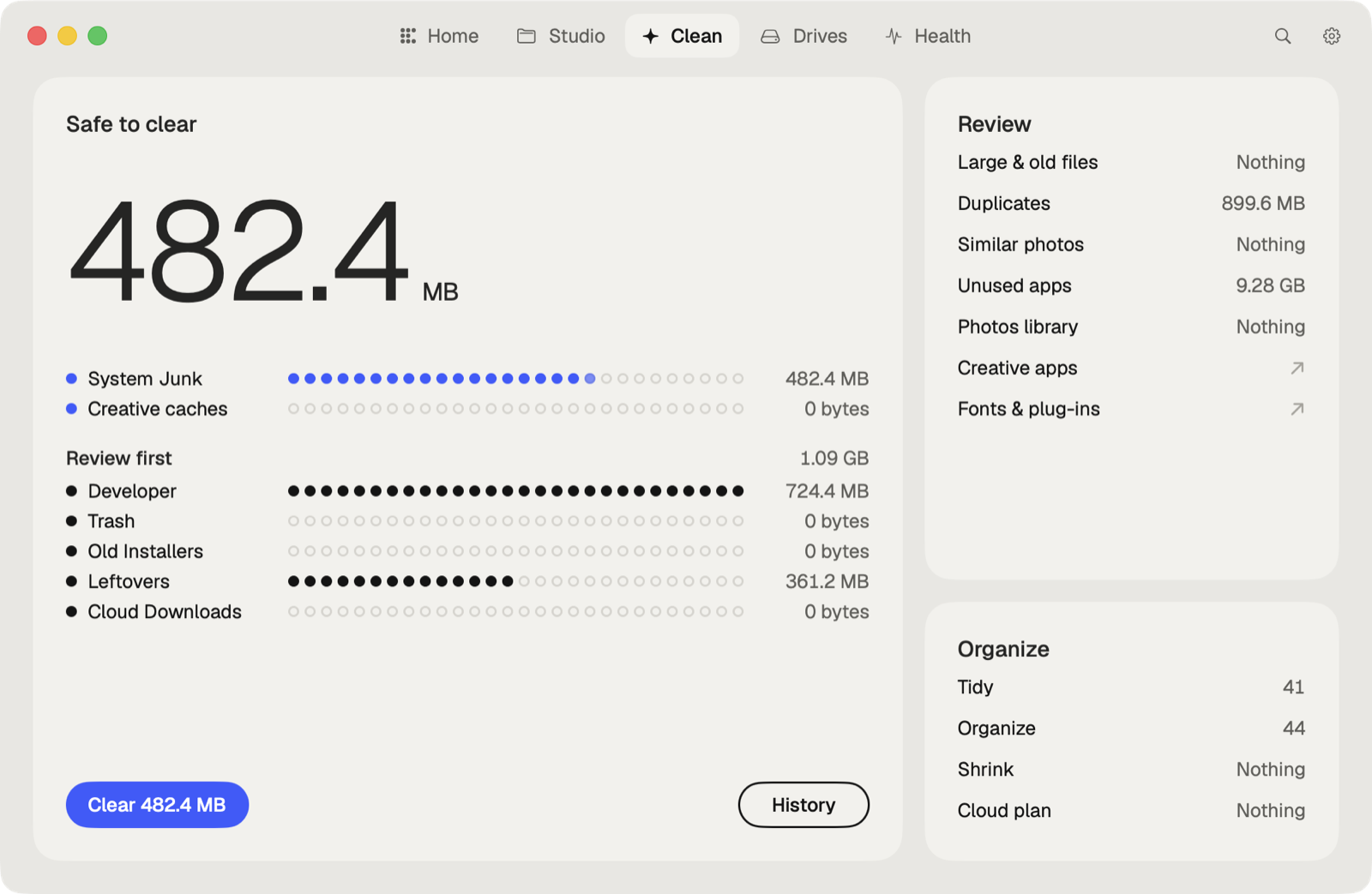Image resolution: width=1372 pixels, height=894 pixels.
Task: Open the Organize row with 44
Action: coord(1131,728)
